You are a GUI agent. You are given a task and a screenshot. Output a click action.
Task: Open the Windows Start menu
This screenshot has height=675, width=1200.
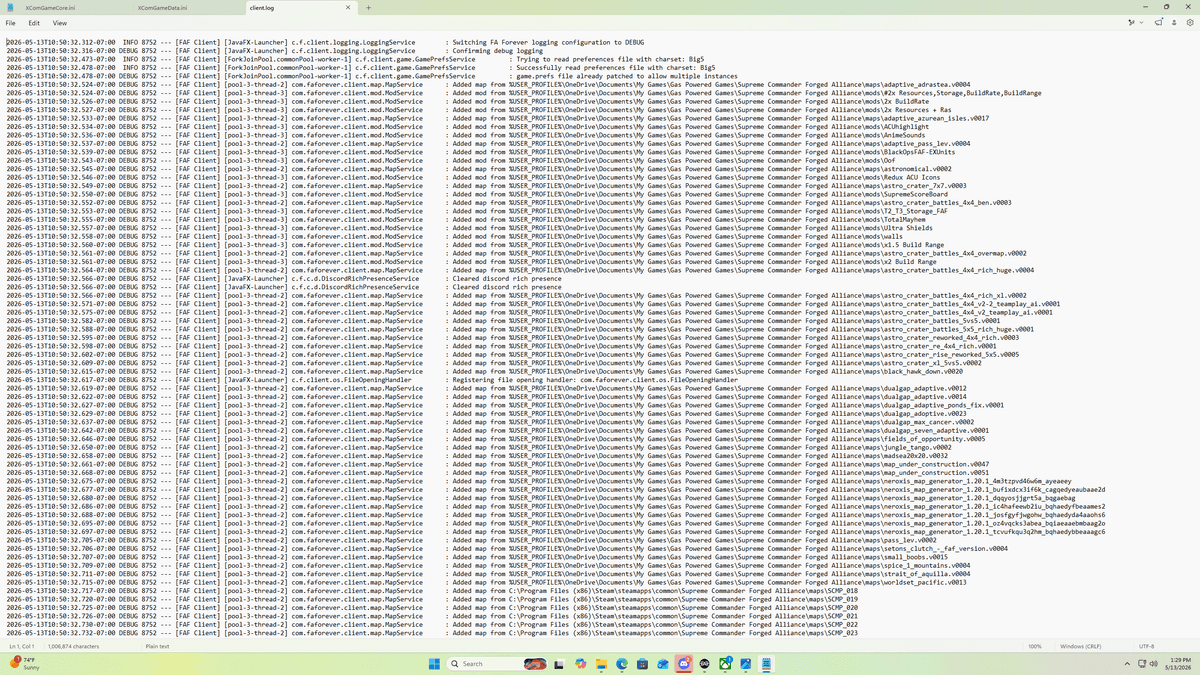[434, 663]
